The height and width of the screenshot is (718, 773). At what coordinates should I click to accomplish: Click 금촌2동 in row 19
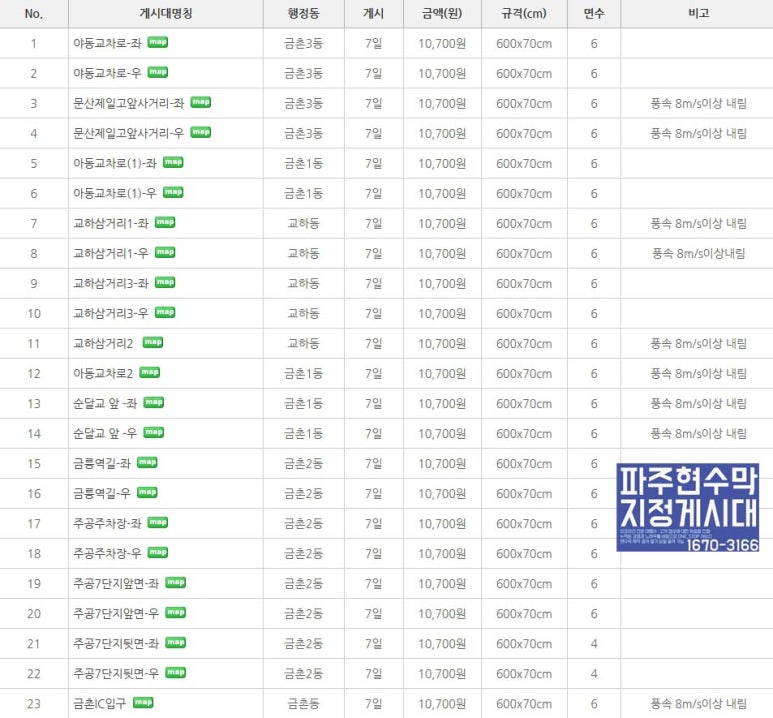[x=304, y=584]
